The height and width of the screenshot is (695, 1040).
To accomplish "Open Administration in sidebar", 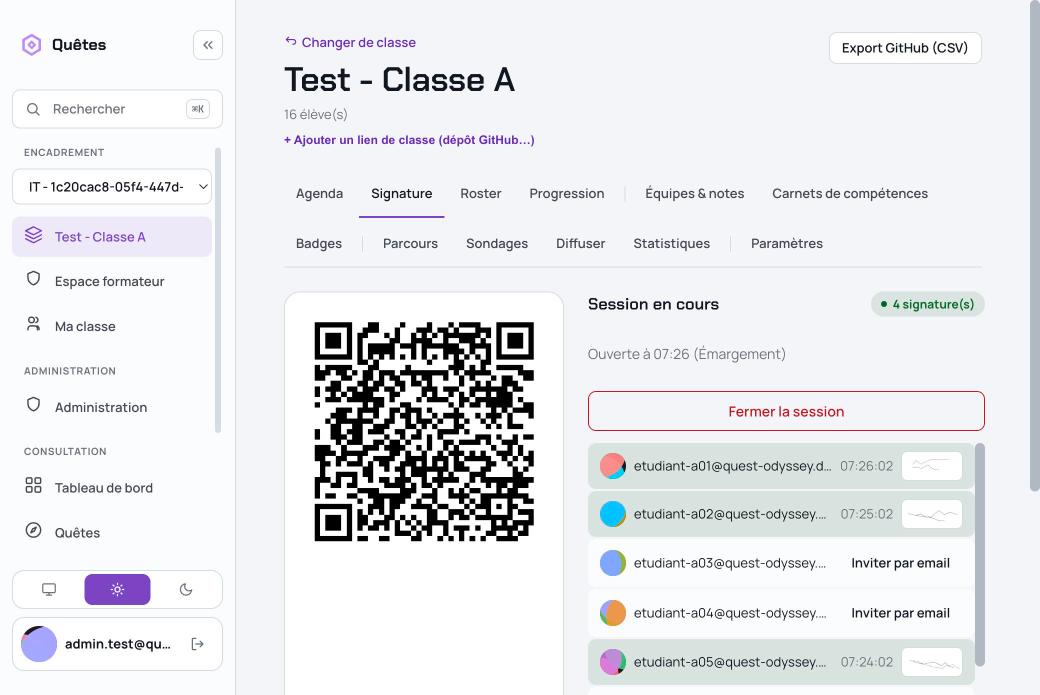I will pyautogui.click(x=112, y=407).
